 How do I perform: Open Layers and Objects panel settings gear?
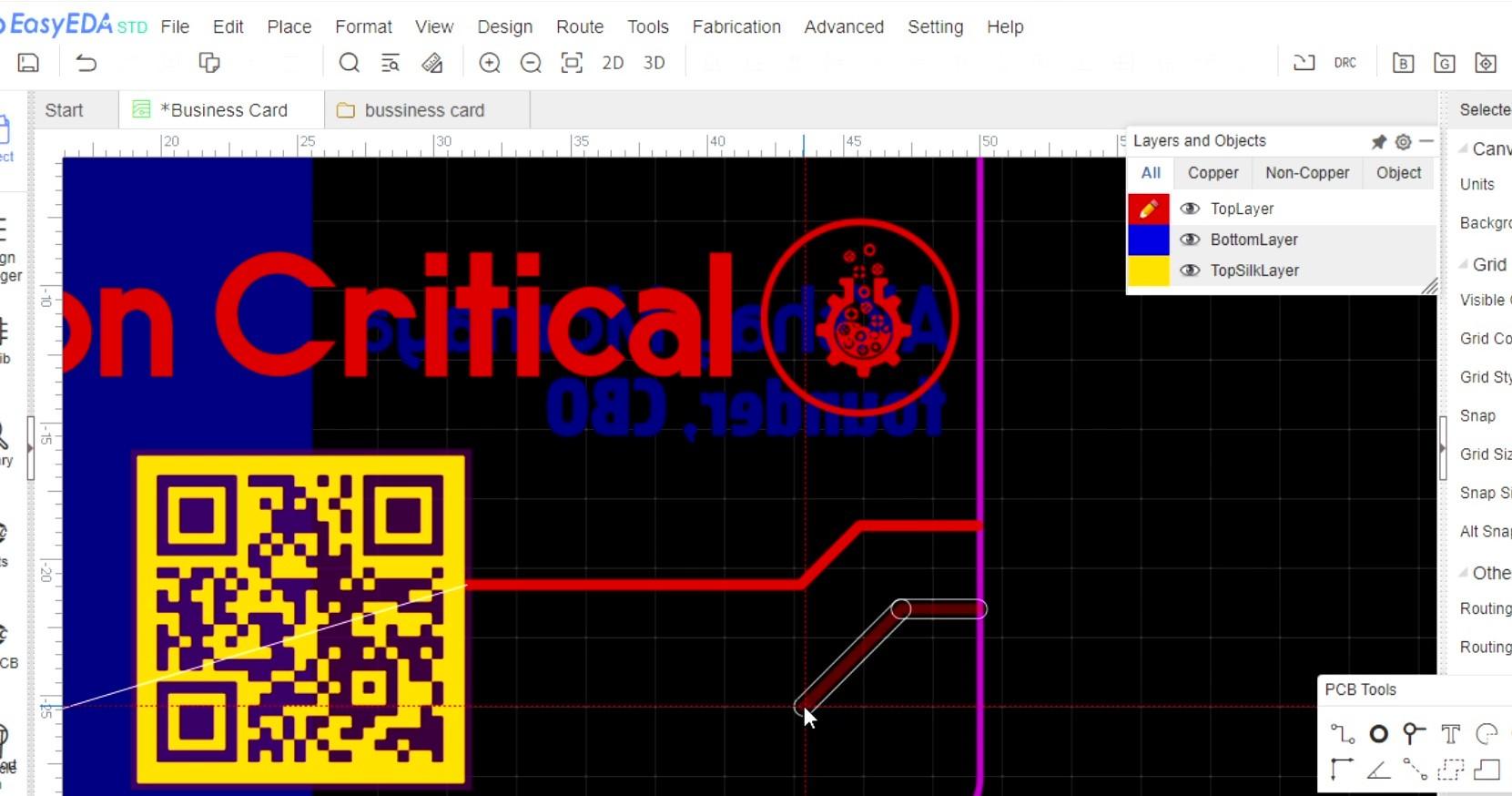(x=1403, y=141)
